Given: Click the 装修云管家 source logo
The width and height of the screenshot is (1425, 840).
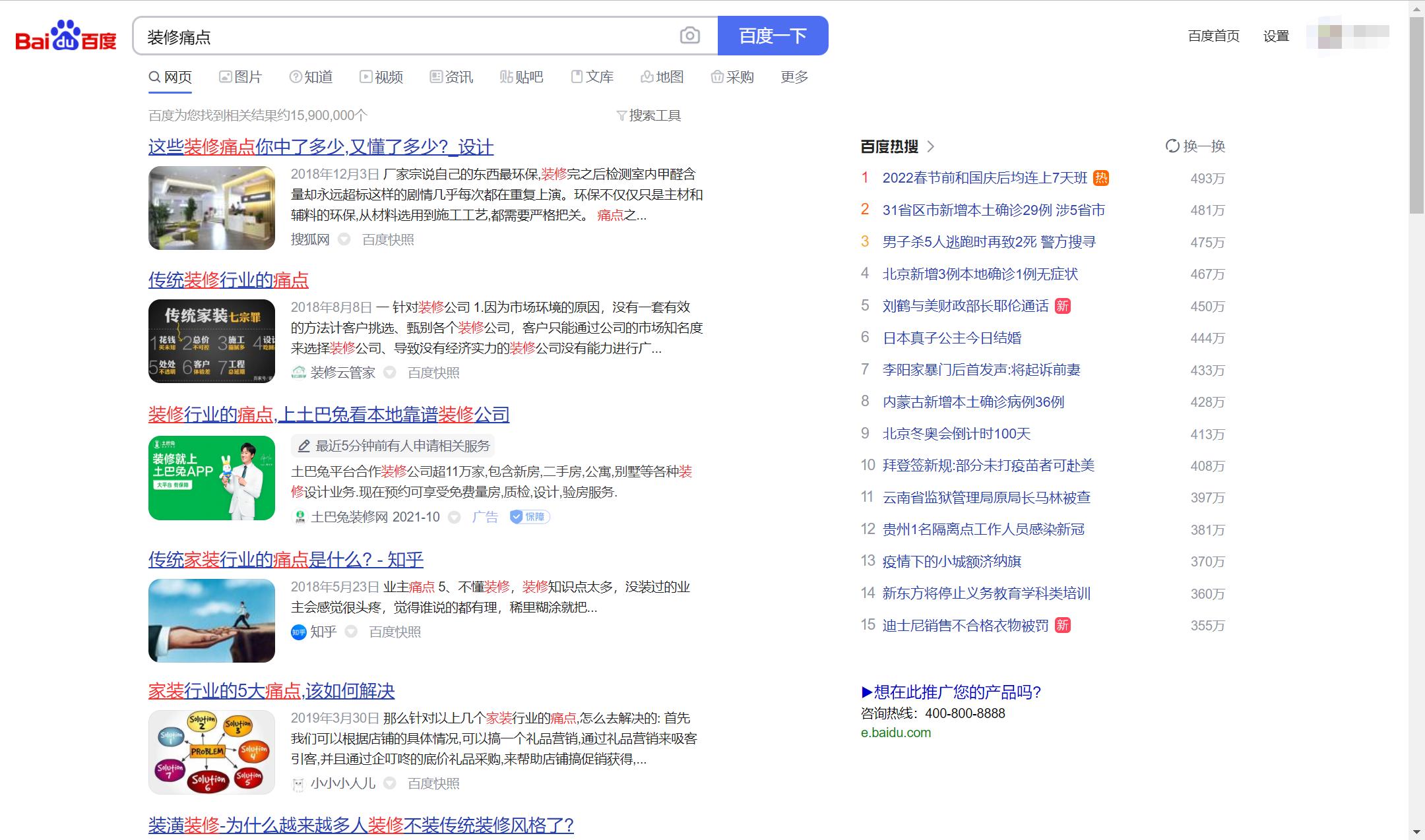Looking at the screenshot, I should click(x=299, y=373).
